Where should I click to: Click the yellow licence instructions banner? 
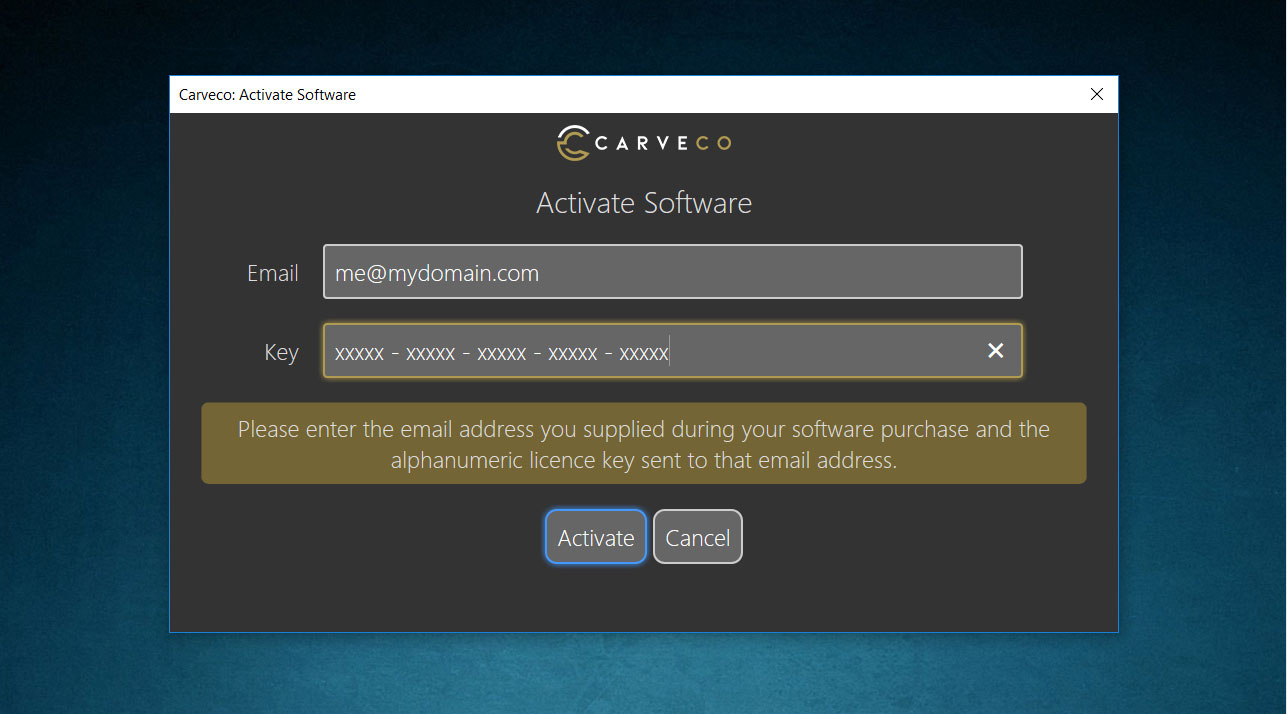[x=643, y=443]
